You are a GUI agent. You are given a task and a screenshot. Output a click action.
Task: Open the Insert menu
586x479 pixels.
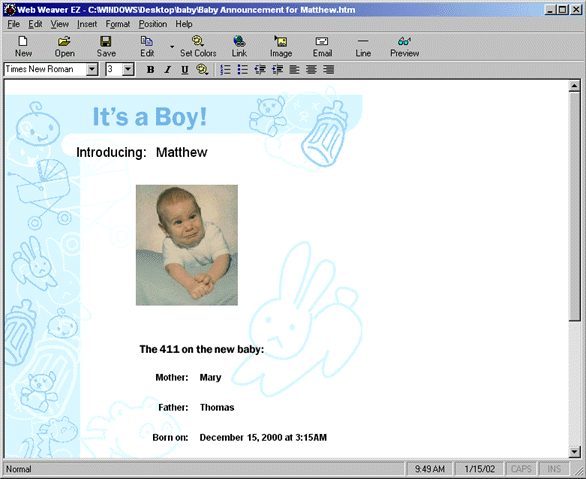pos(87,24)
